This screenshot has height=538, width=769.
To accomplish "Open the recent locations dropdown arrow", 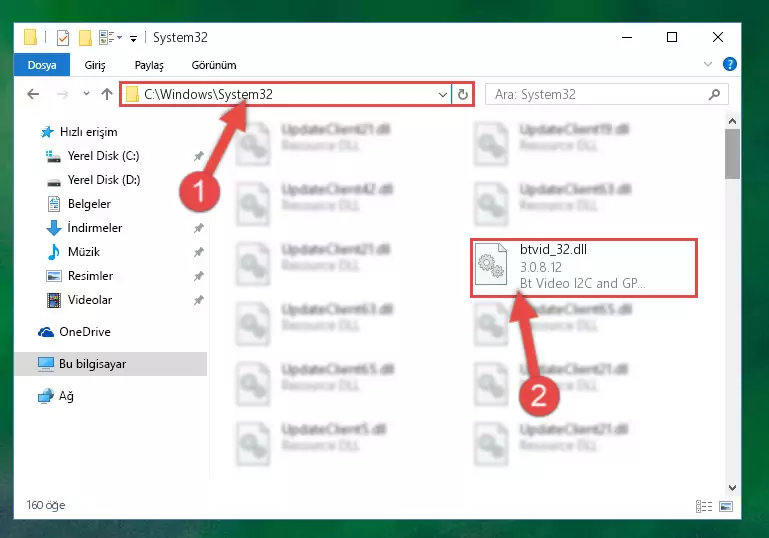I will [86, 93].
